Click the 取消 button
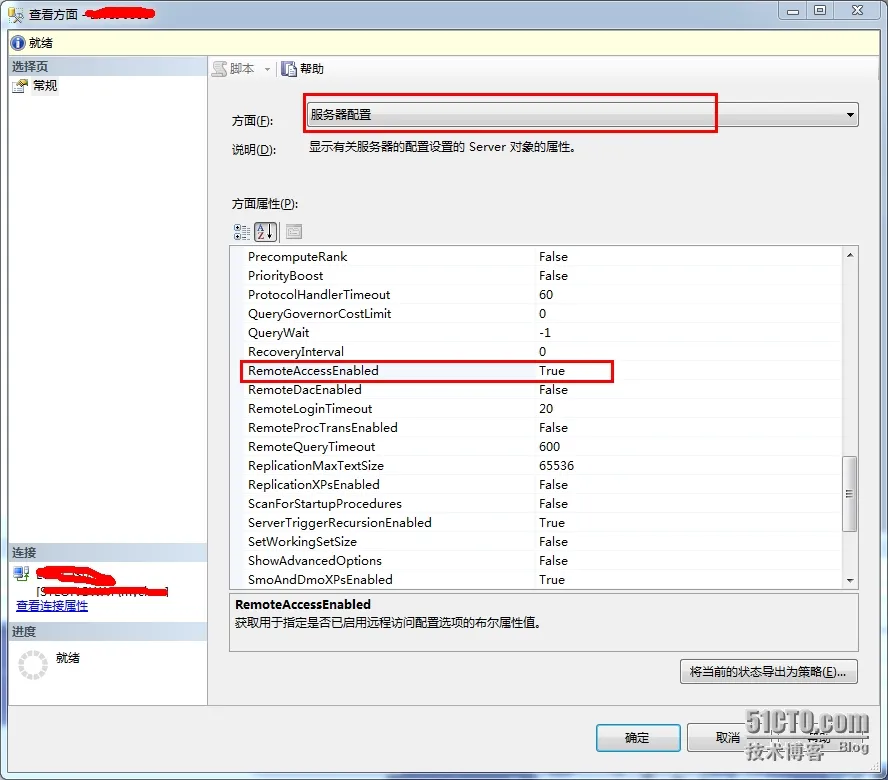The image size is (888, 780). coord(727,738)
